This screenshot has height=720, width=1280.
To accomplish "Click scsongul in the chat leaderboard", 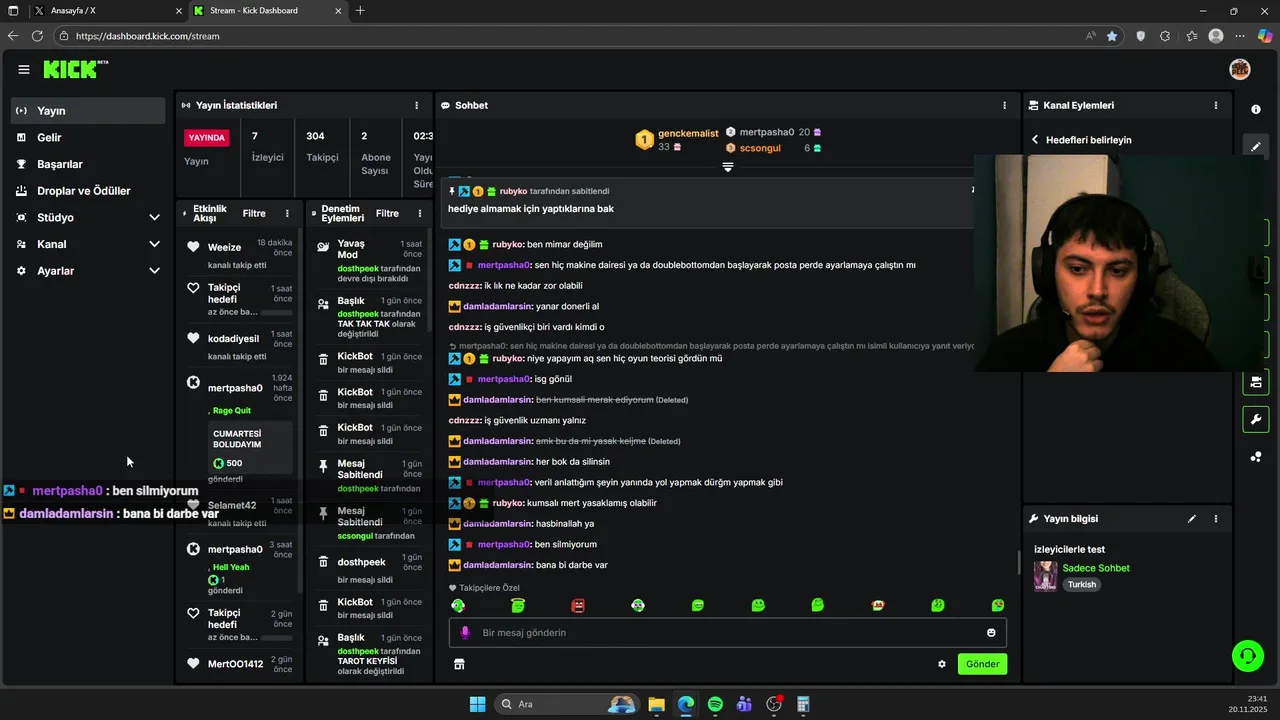I will click(760, 148).
